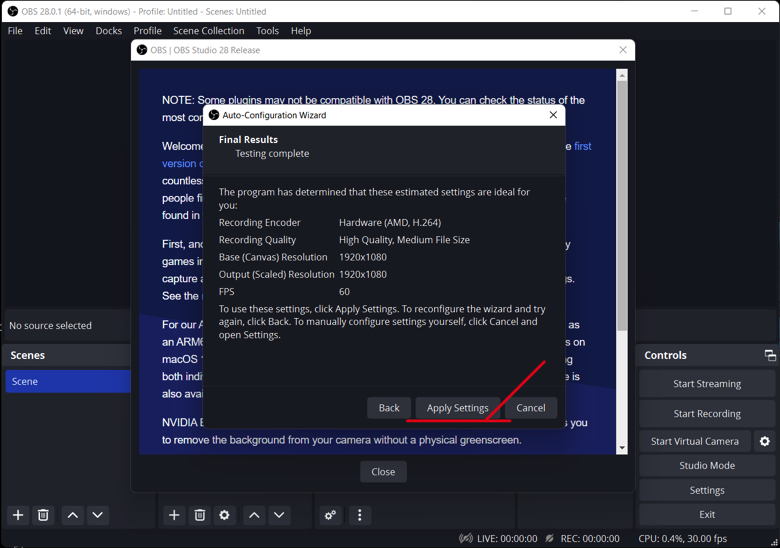Open source properties with the gear icon

[224, 515]
